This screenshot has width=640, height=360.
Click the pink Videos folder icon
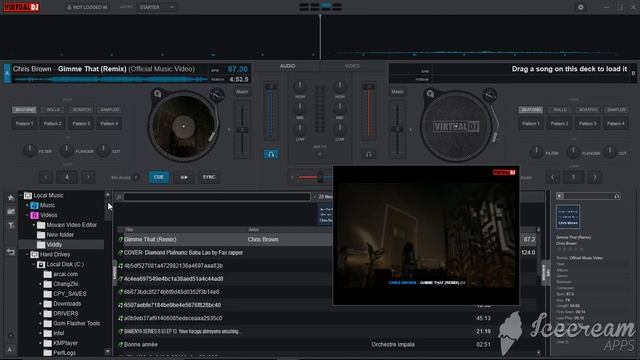[34, 215]
